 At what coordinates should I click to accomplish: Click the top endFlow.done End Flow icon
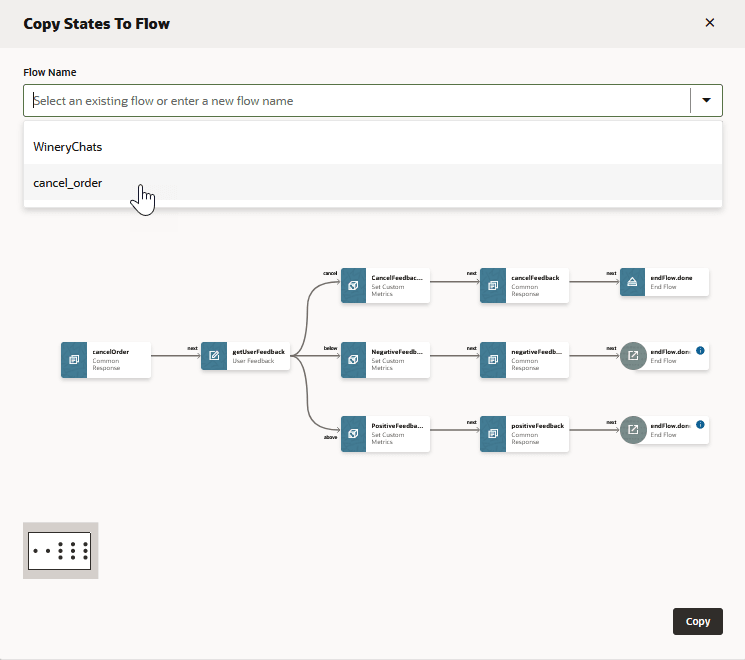coord(633,284)
